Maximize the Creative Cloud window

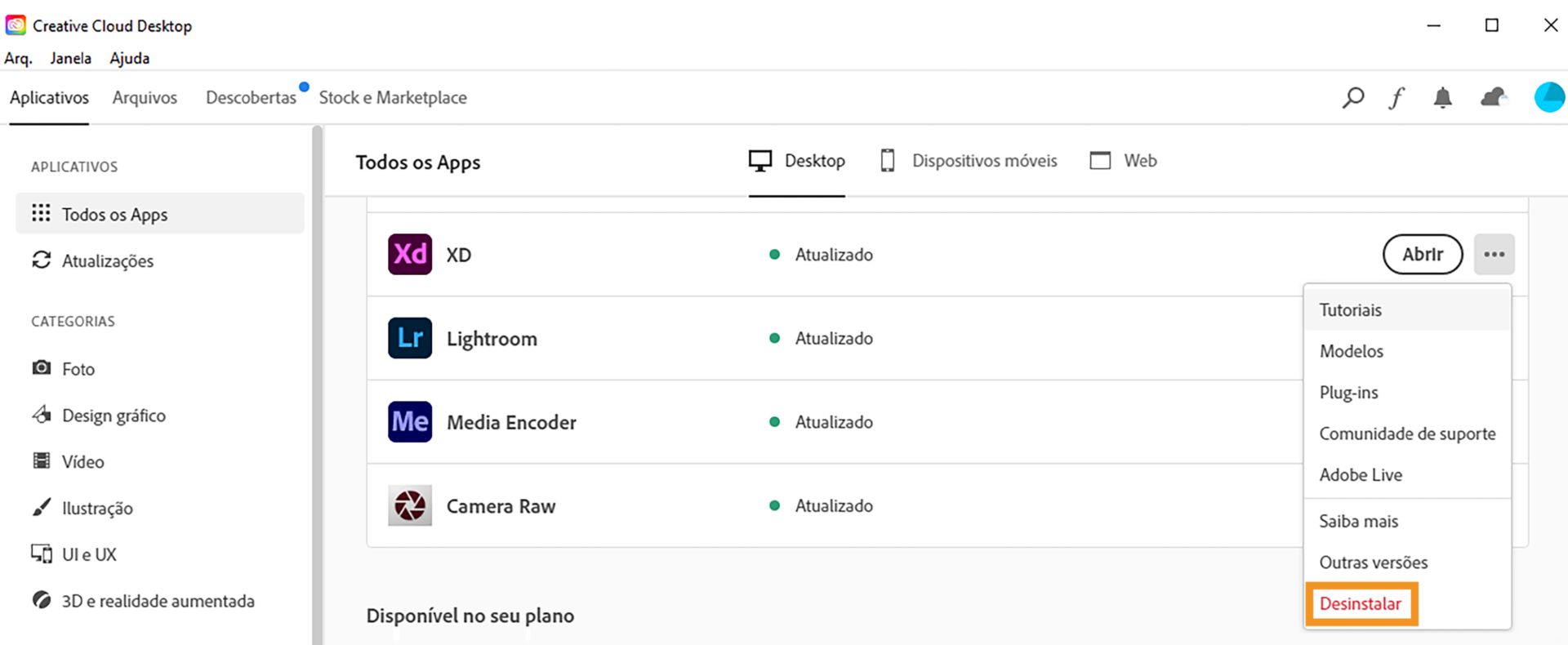click(1492, 25)
